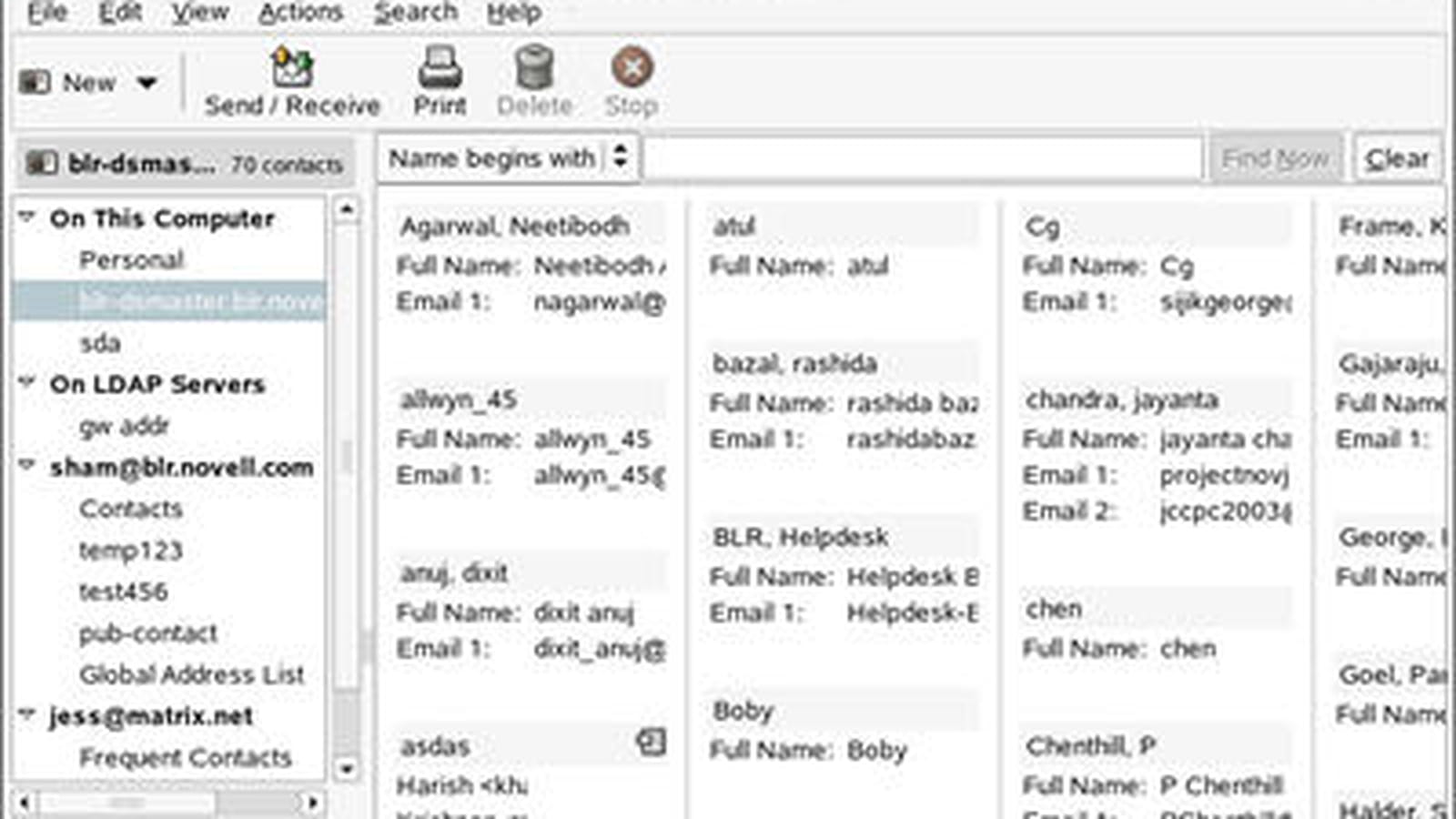Click the Clear search button
This screenshot has height=819, width=1456.
pos(1397,159)
